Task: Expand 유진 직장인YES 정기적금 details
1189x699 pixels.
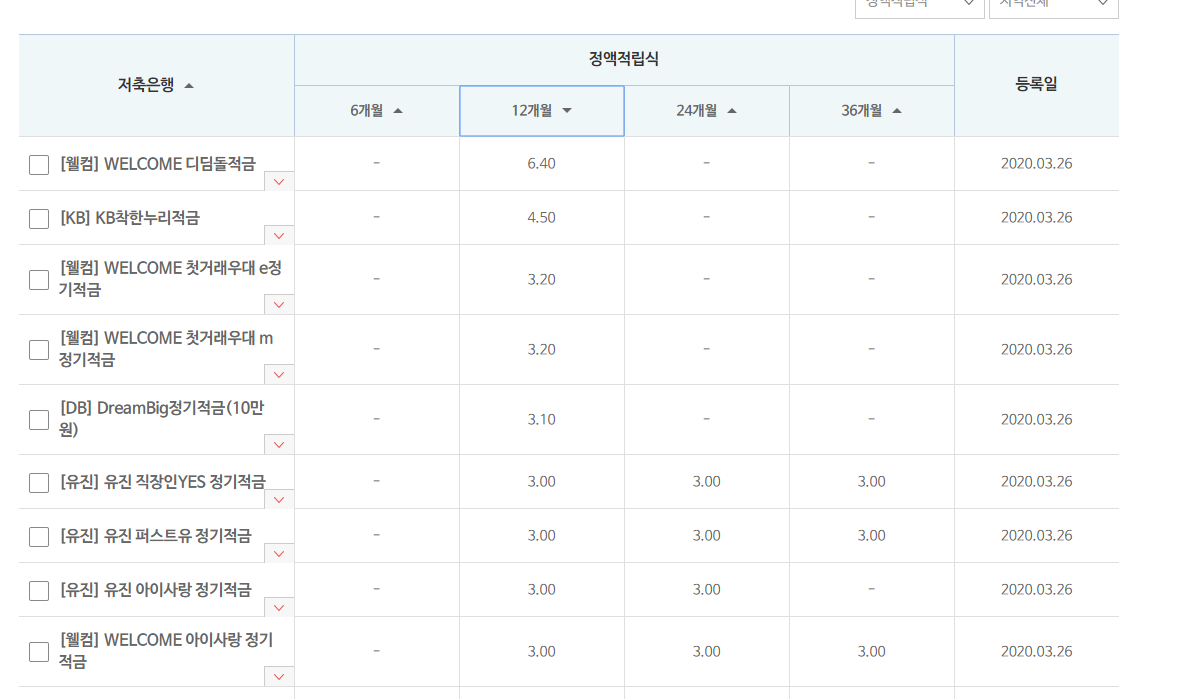Action: tap(279, 500)
